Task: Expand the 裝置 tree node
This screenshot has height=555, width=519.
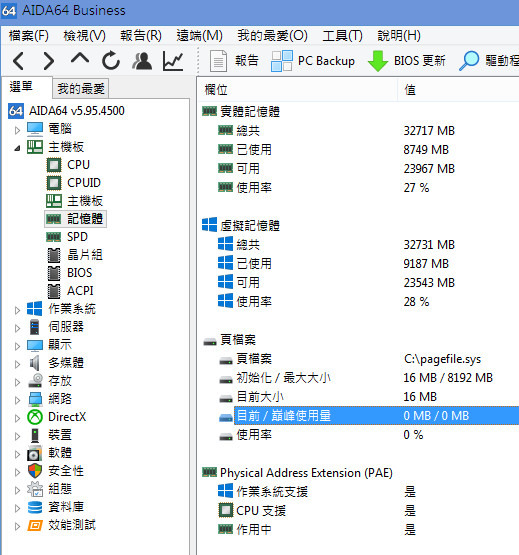Action: click(17, 436)
